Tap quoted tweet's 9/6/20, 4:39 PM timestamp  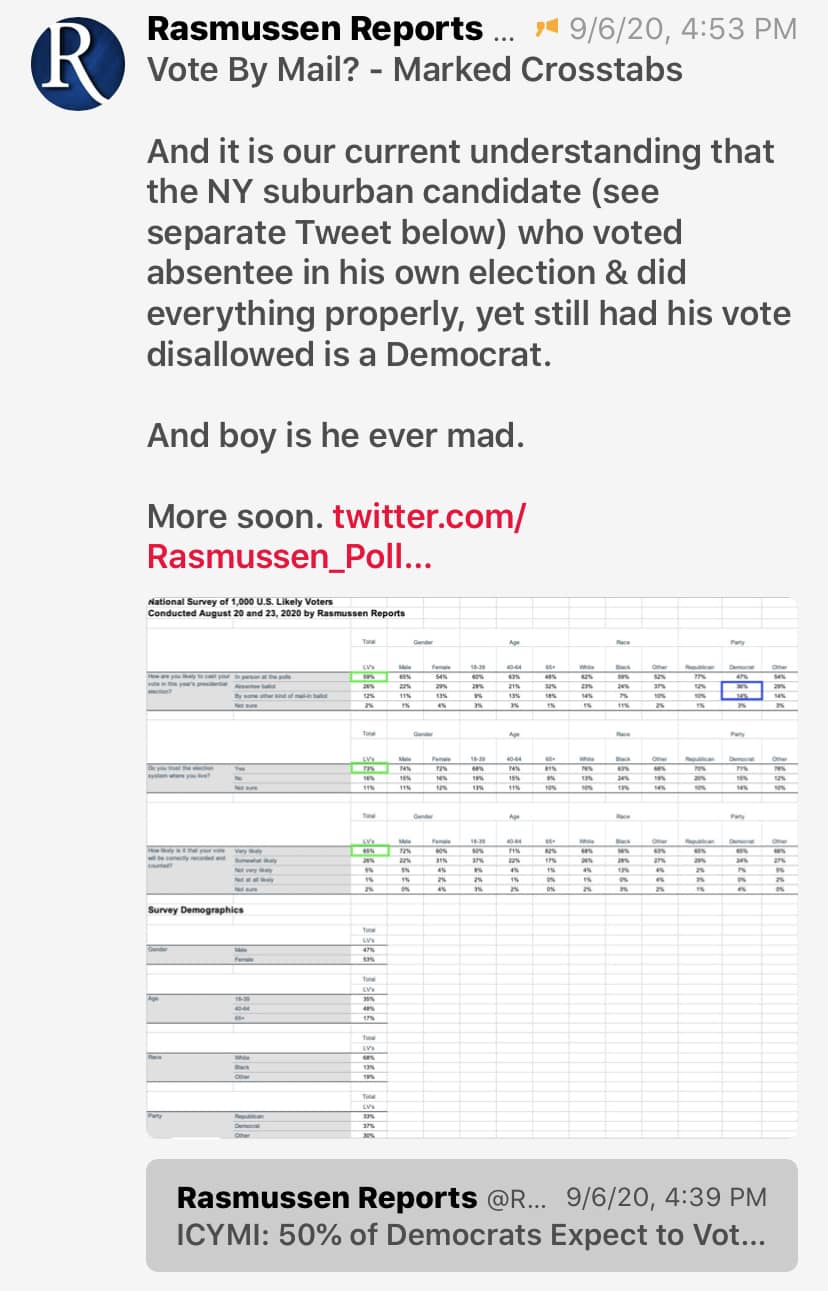coord(666,1197)
